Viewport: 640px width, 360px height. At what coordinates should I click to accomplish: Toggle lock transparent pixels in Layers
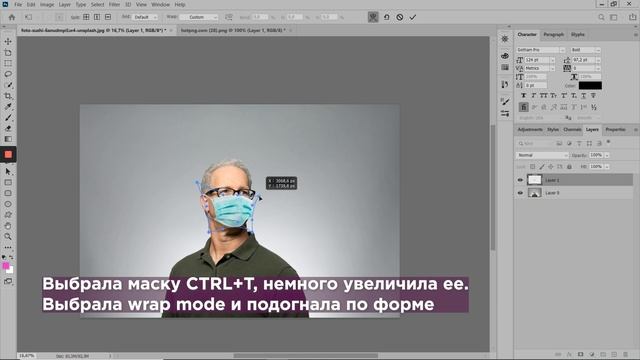(x=532, y=167)
